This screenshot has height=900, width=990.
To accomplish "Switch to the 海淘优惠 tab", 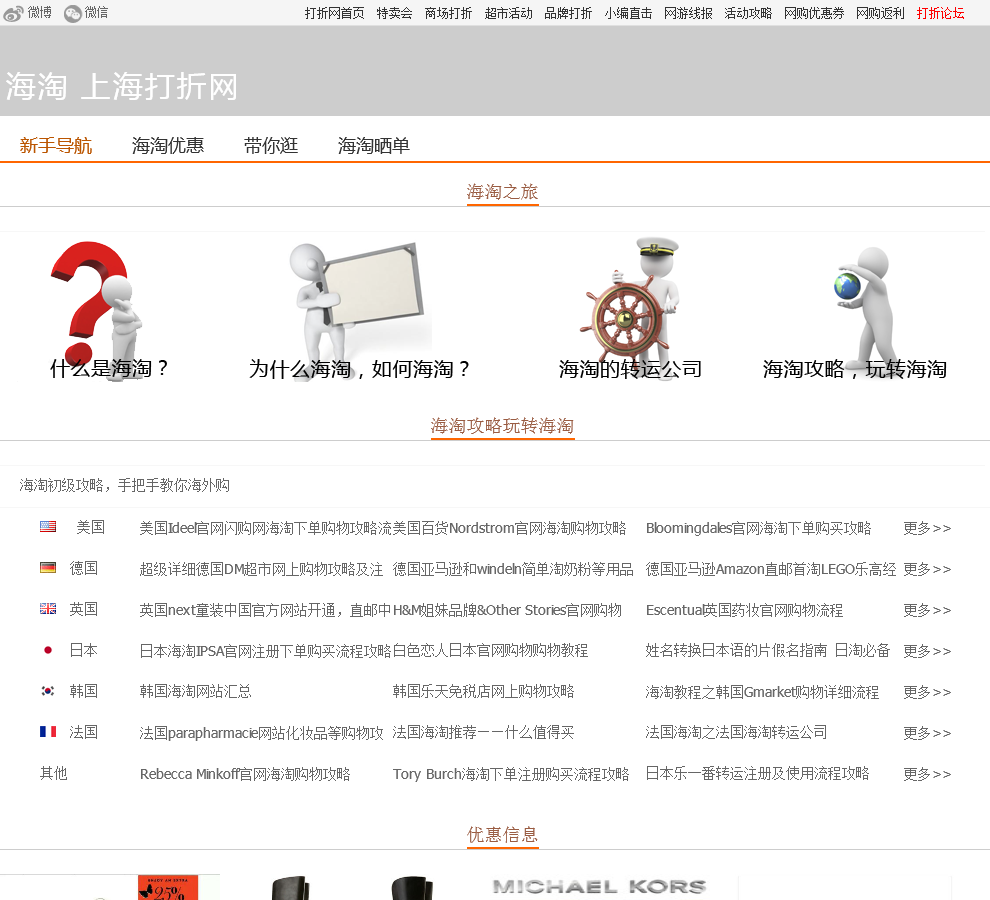I will pos(168,146).
